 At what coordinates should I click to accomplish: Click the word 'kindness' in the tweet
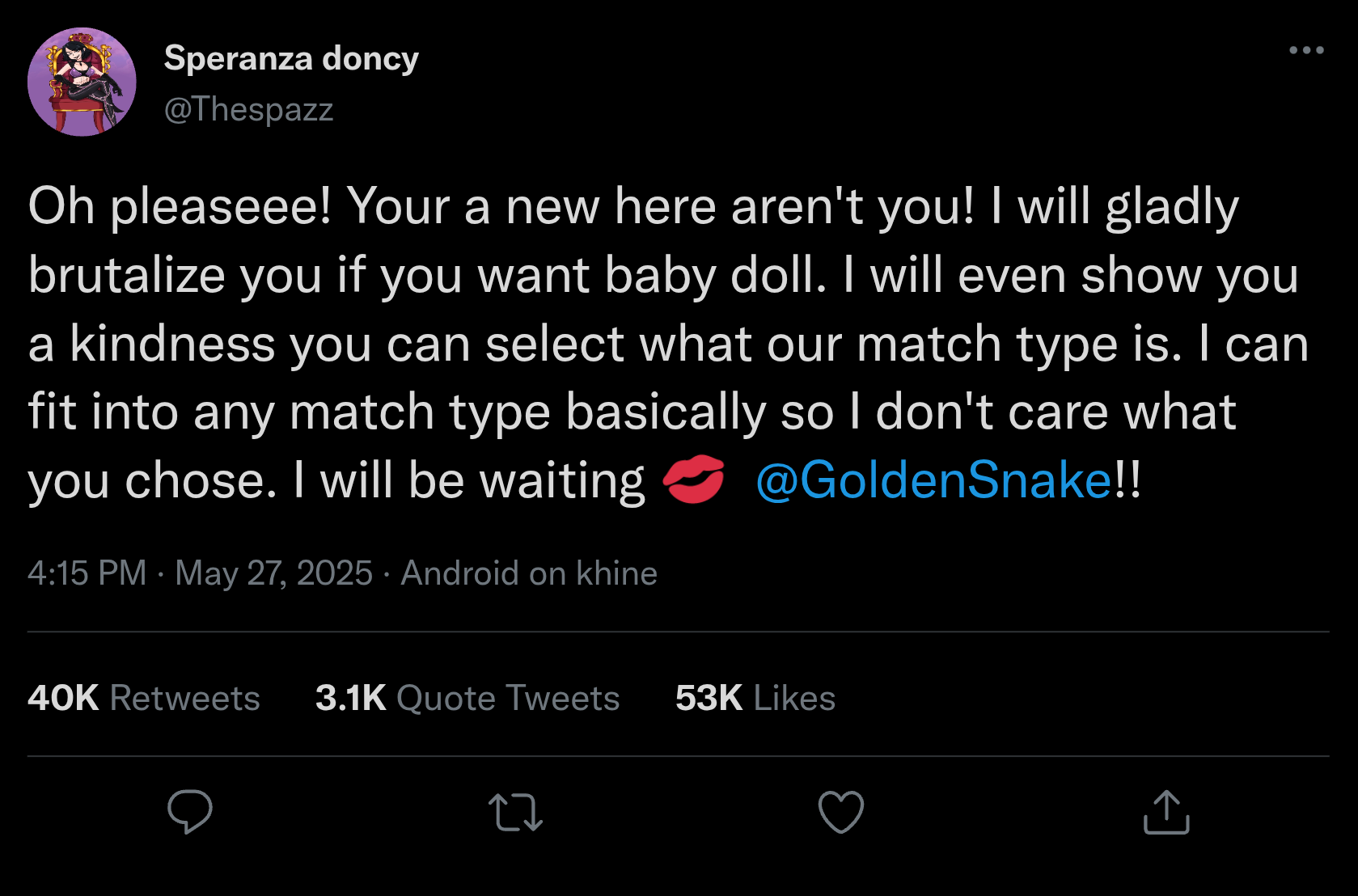(172, 344)
